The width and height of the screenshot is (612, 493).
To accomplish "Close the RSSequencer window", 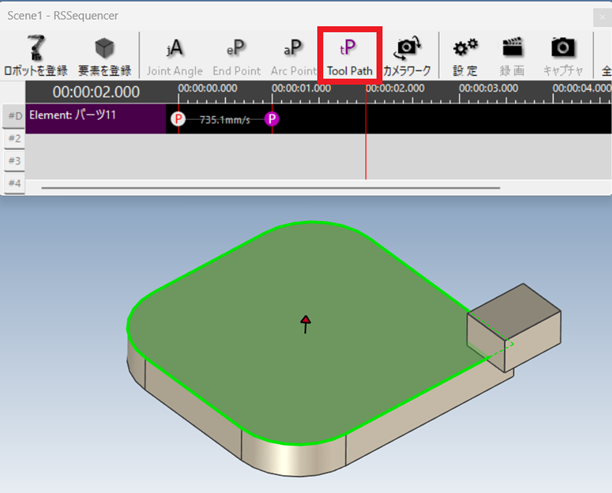I will pyautogui.click(x=602, y=17).
